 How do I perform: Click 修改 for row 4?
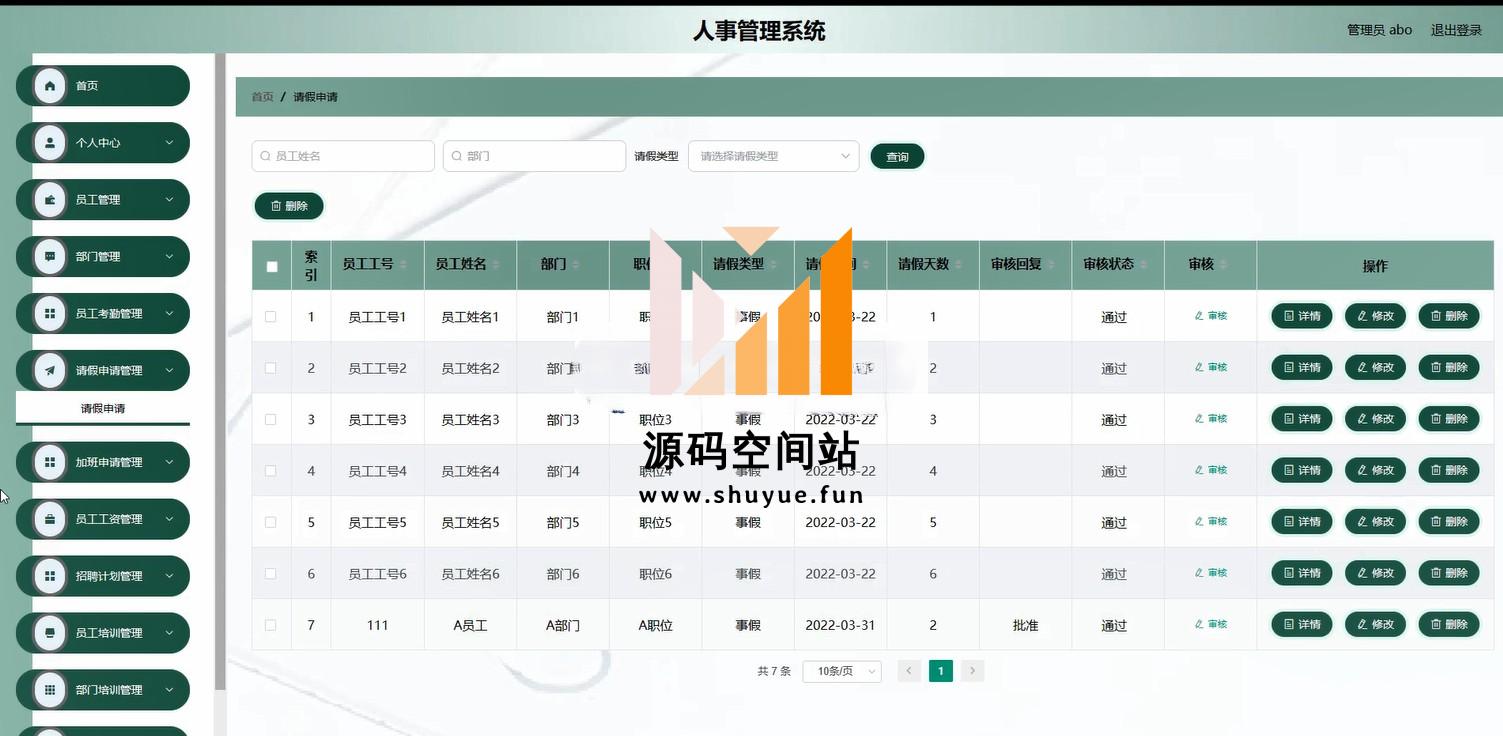[1376, 470]
